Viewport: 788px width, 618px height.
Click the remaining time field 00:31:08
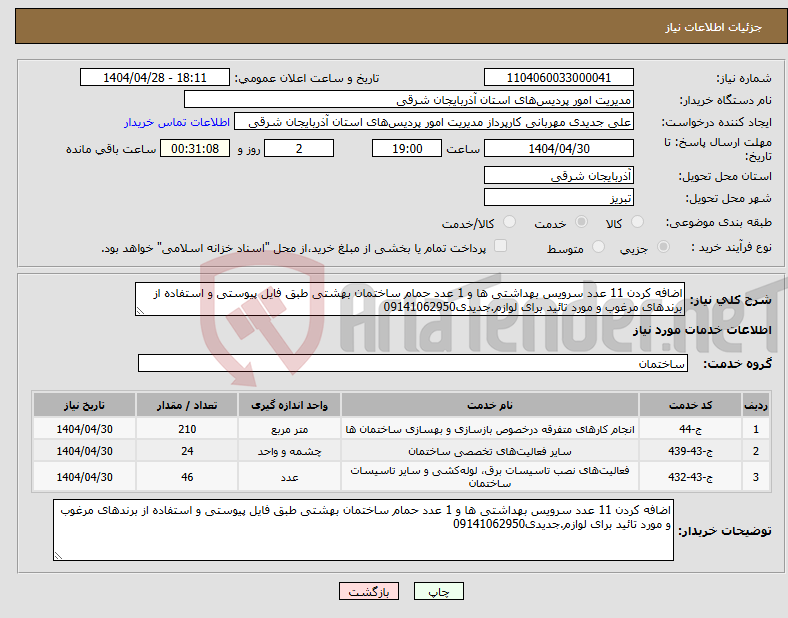click(195, 148)
